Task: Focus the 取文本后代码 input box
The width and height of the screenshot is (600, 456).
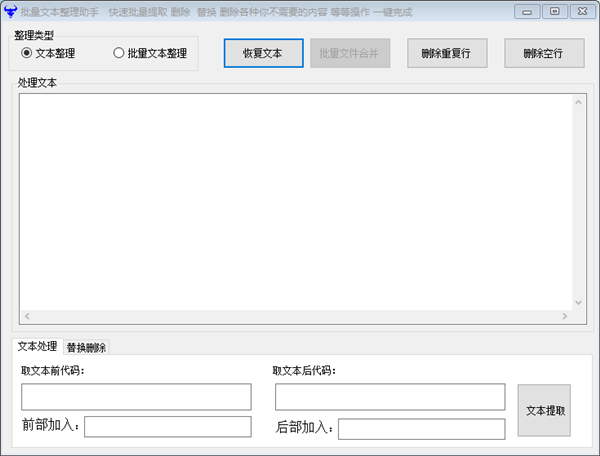Action: click(x=390, y=397)
